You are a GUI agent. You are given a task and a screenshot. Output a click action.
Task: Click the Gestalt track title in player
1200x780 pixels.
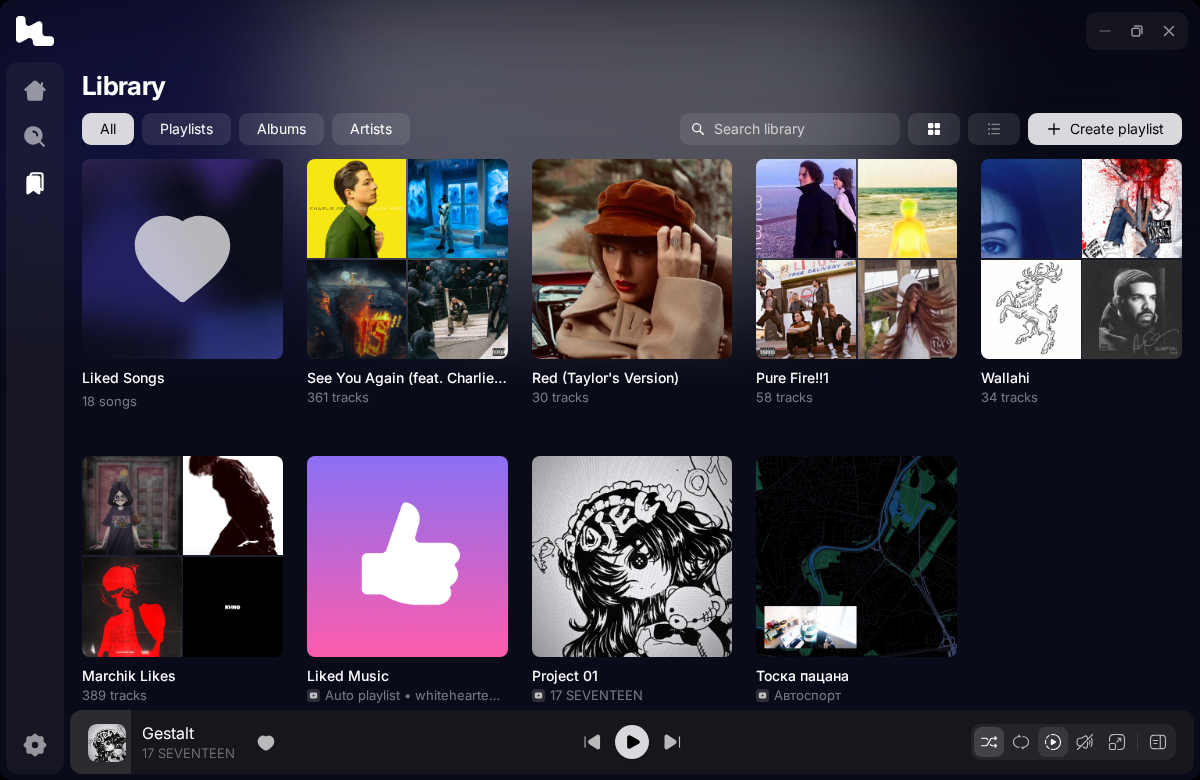point(168,733)
